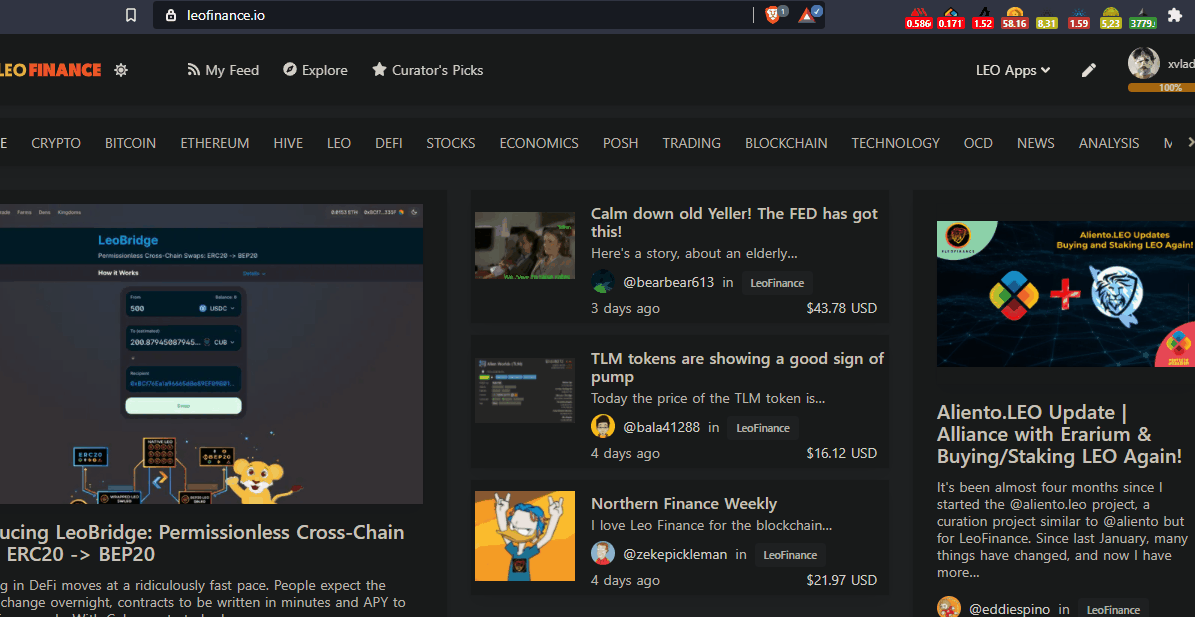This screenshot has width=1195, height=617.
Task: Select the LEO category tab
Action: pyautogui.click(x=339, y=143)
